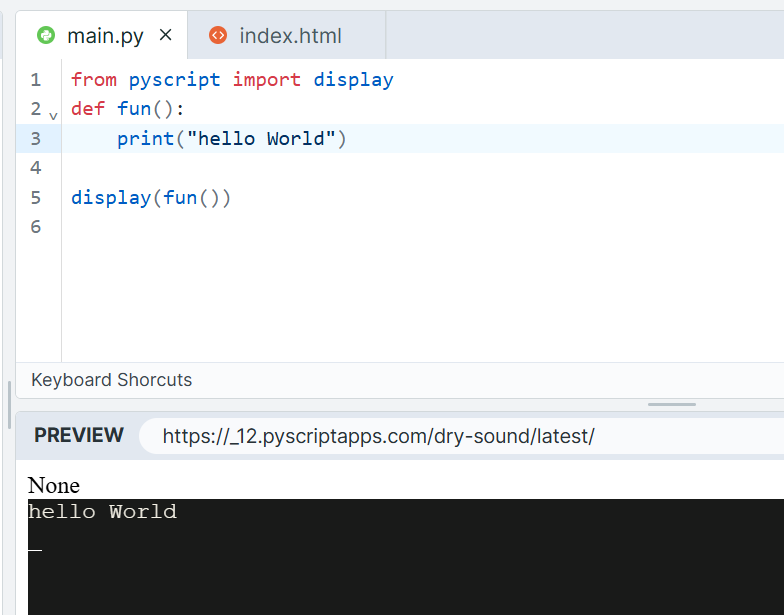Screen dimensions: 784x615
Task: Click the terminal cursor in preview console
Action: (35, 549)
